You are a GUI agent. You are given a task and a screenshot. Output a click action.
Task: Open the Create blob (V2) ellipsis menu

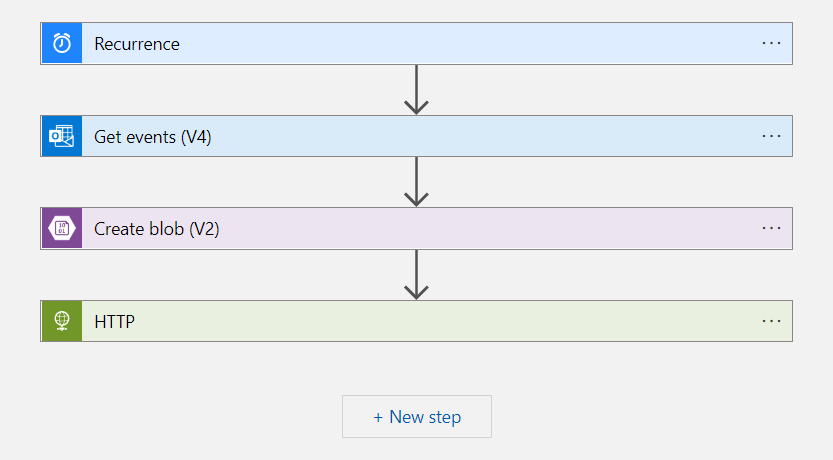pos(771,229)
